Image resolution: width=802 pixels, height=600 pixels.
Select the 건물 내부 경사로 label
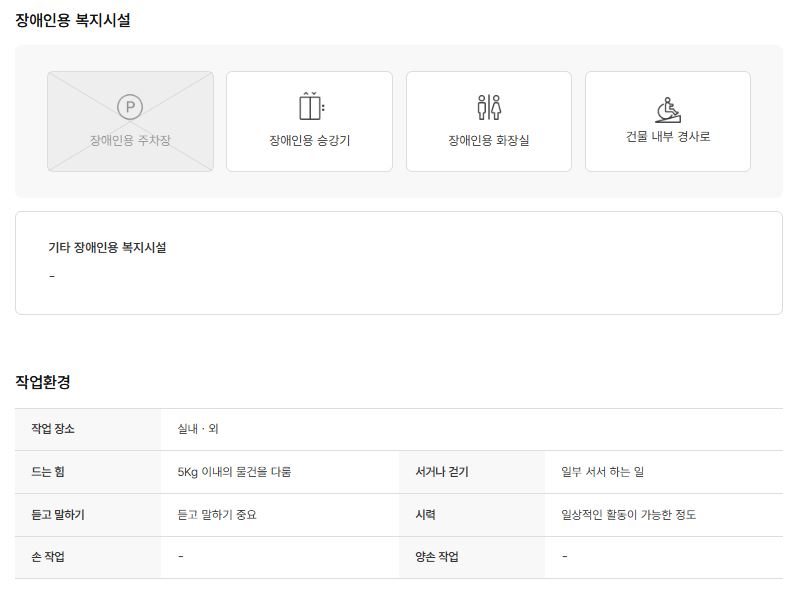coord(668,137)
